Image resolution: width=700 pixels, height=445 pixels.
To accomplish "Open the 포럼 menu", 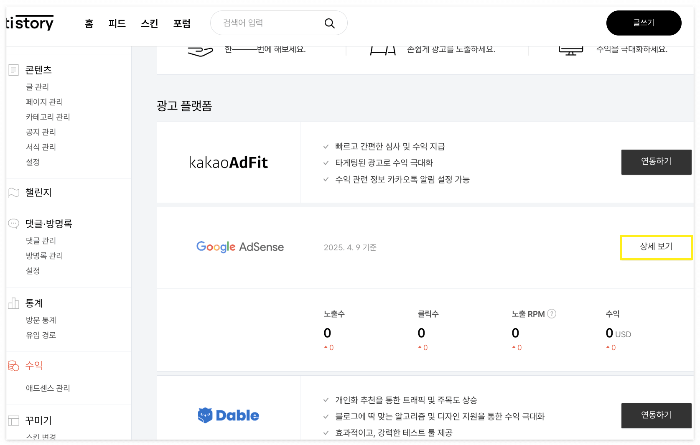I will point(182,23).
